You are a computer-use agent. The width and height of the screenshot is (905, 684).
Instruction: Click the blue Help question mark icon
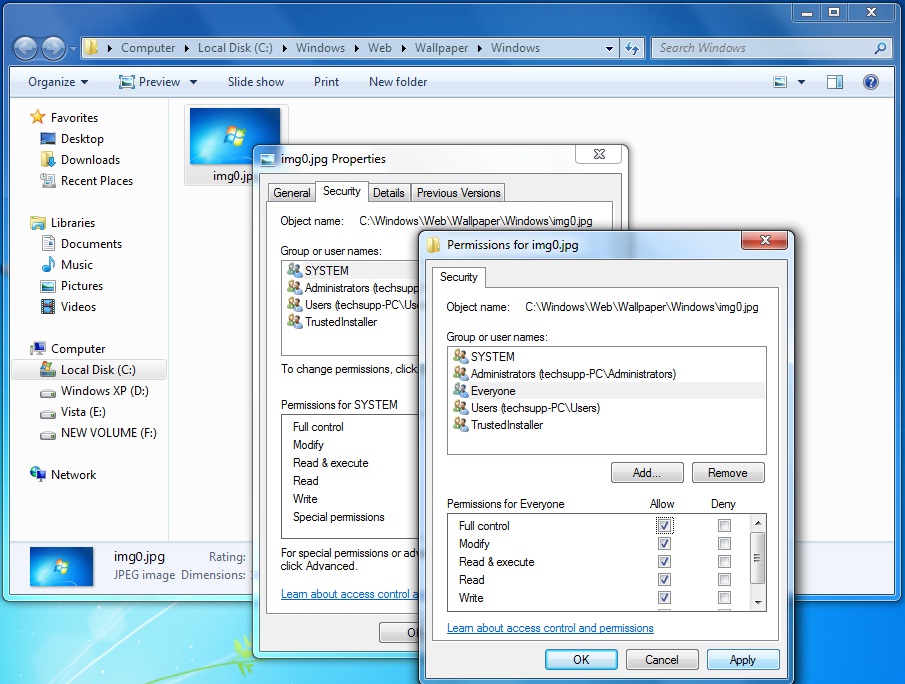coord(870,82)
